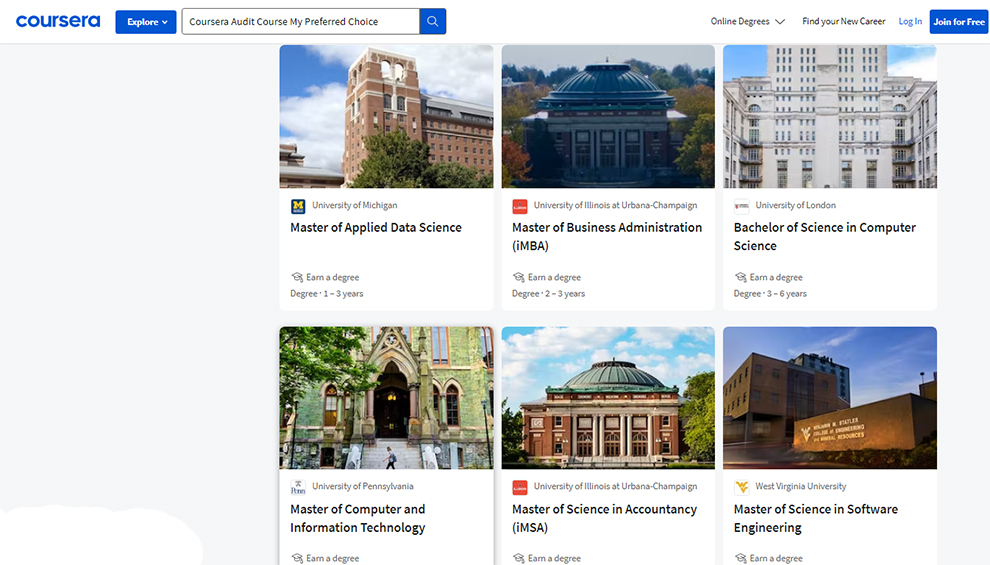Click 'Degree · 3 – 6 years' text

770,294
